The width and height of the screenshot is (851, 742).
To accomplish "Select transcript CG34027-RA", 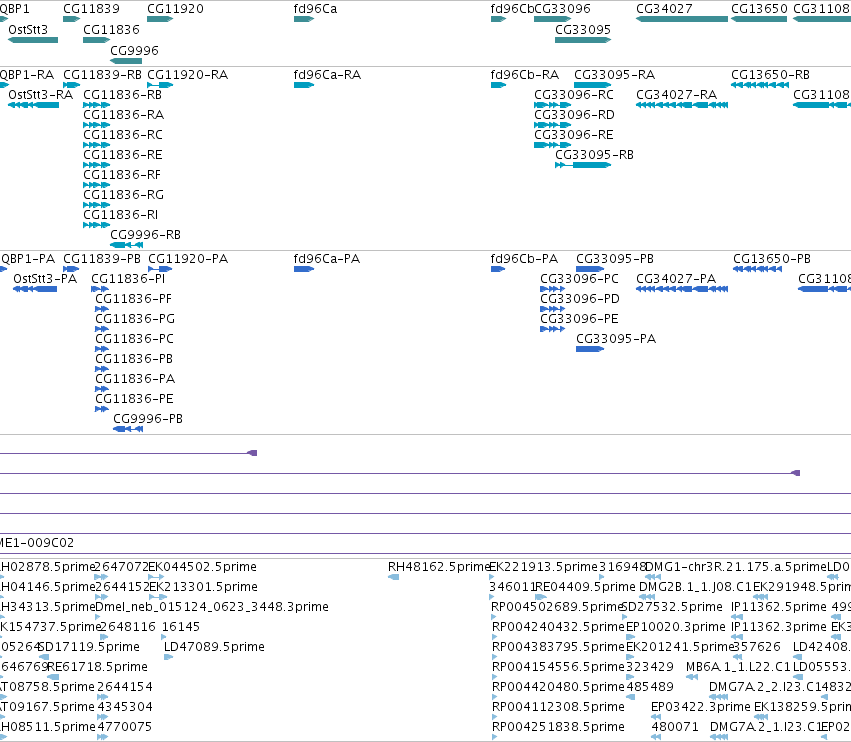I will 677,94.
